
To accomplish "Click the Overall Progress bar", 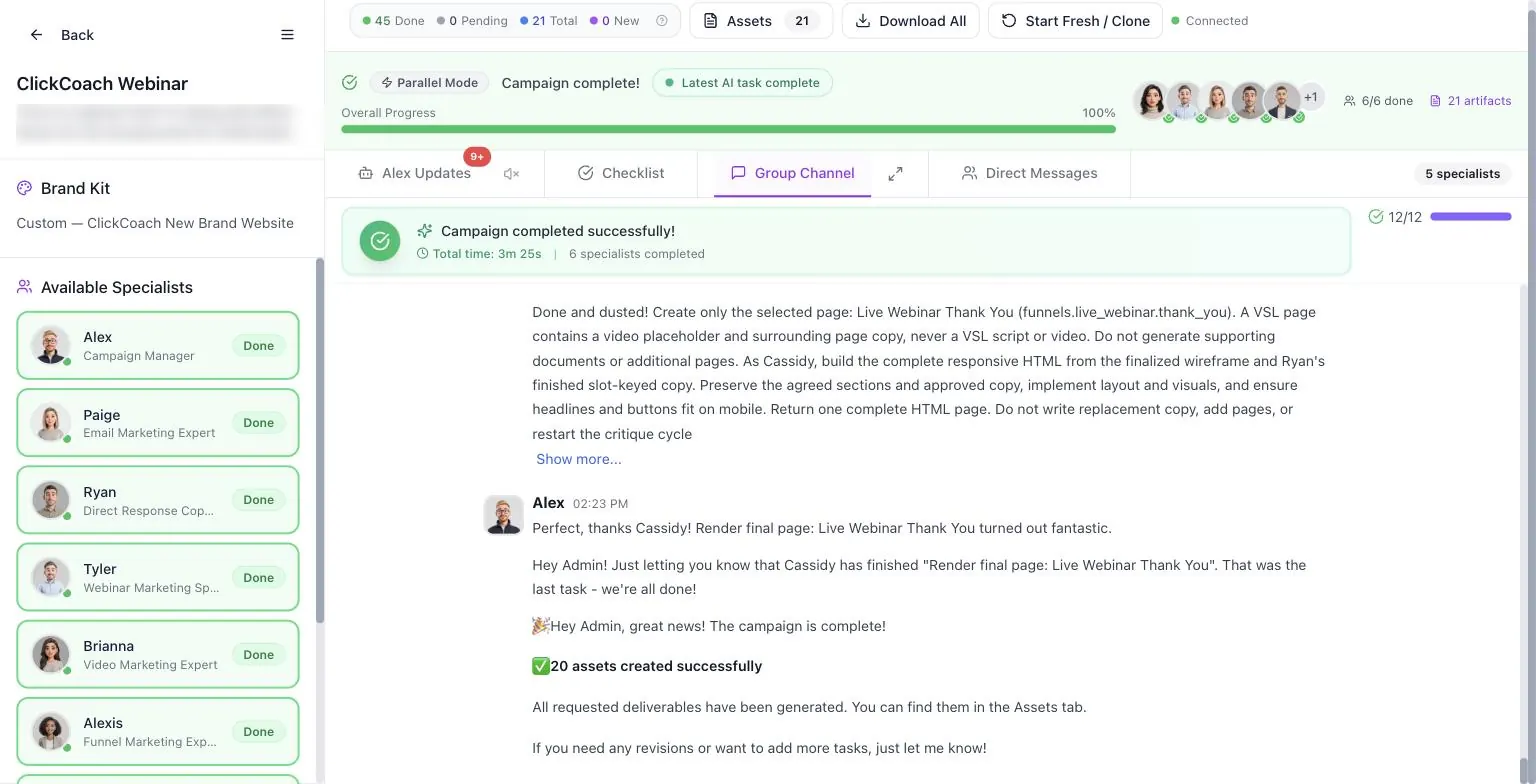I will click(728, 129).
